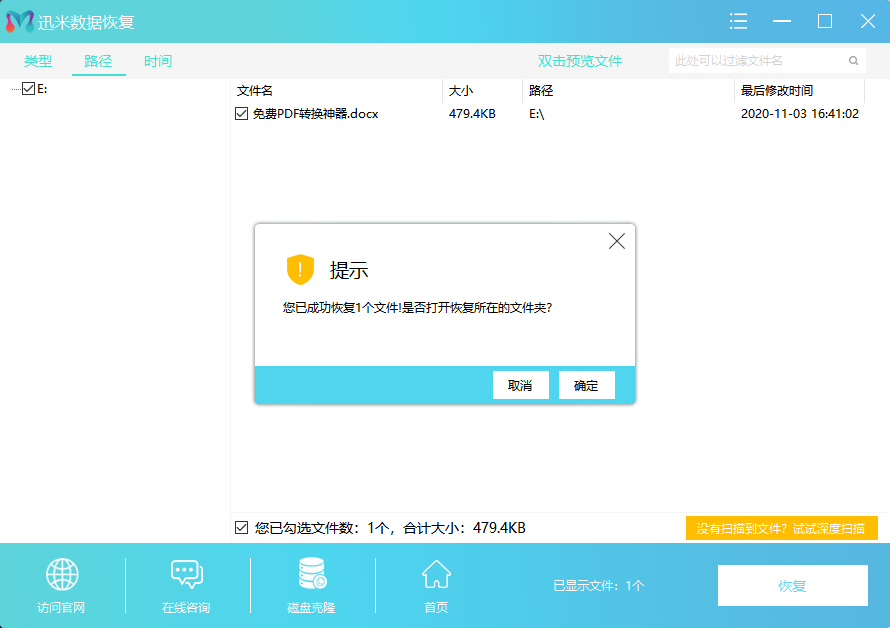The width and height of the screenshot is (890, 628).
Task: Select the 在线咨询 chat icon
Action: pyautogui.click(x=186, y=575)
